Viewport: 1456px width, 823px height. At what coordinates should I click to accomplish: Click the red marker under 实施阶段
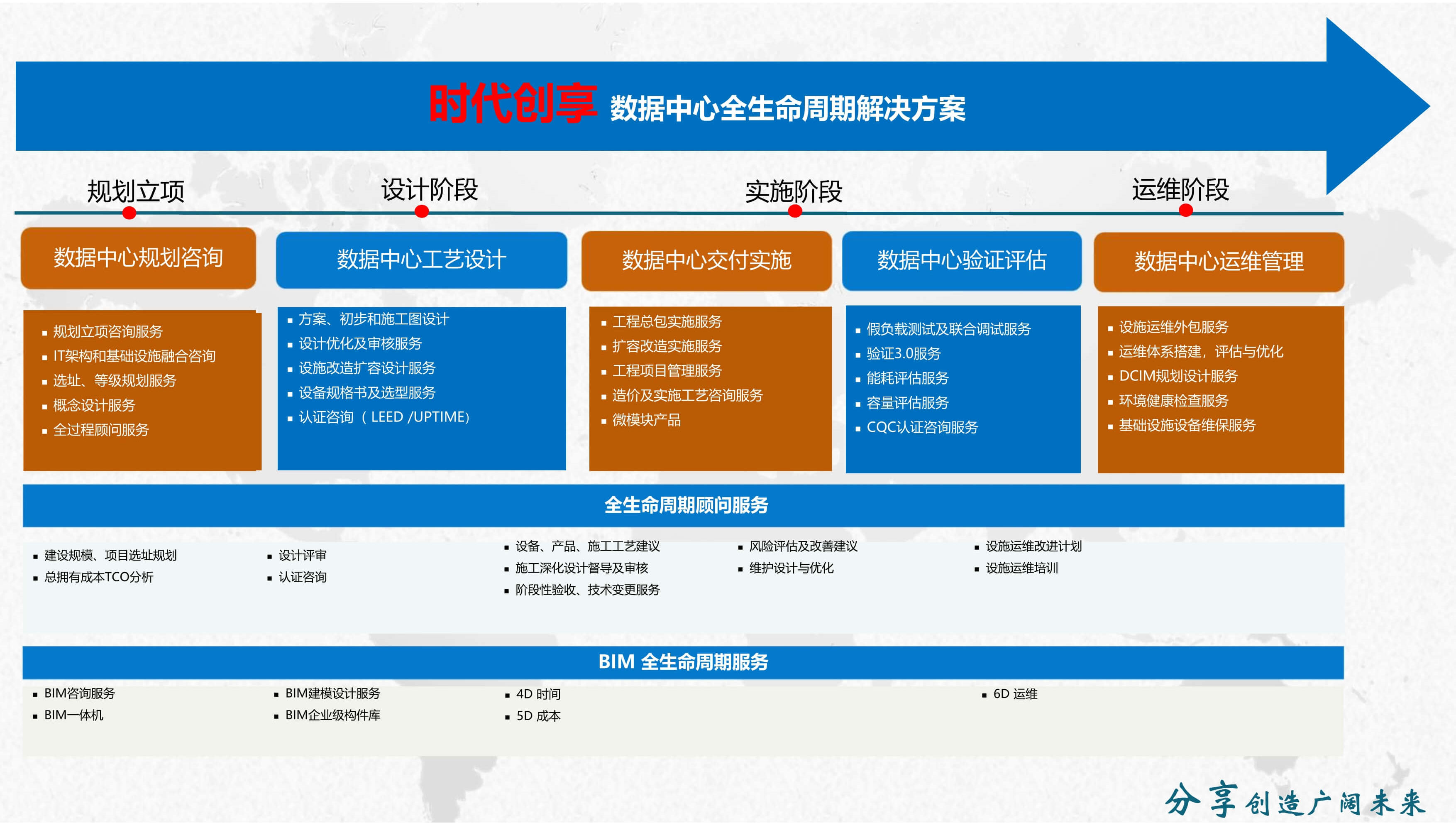click(795, 211)
